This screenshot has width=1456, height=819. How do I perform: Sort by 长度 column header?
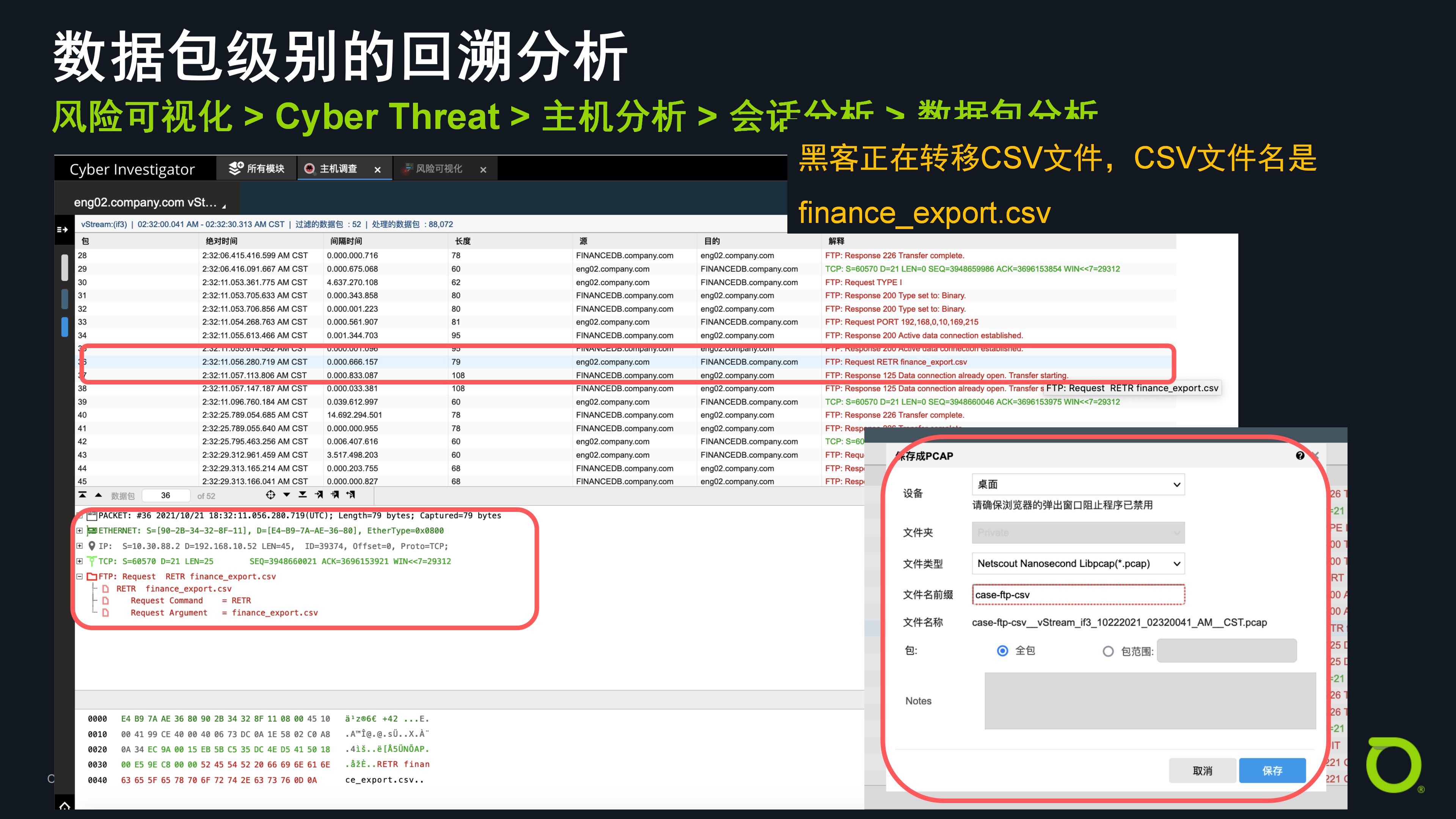point(510,242)
